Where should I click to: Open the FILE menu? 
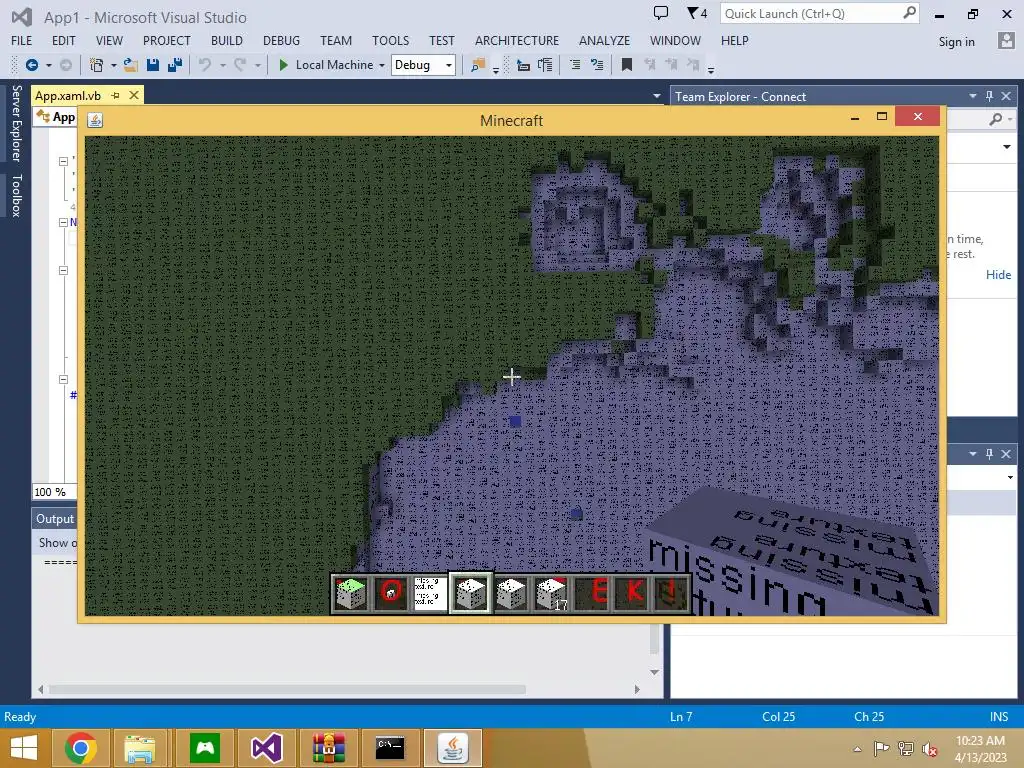click(x=22, y=40)
